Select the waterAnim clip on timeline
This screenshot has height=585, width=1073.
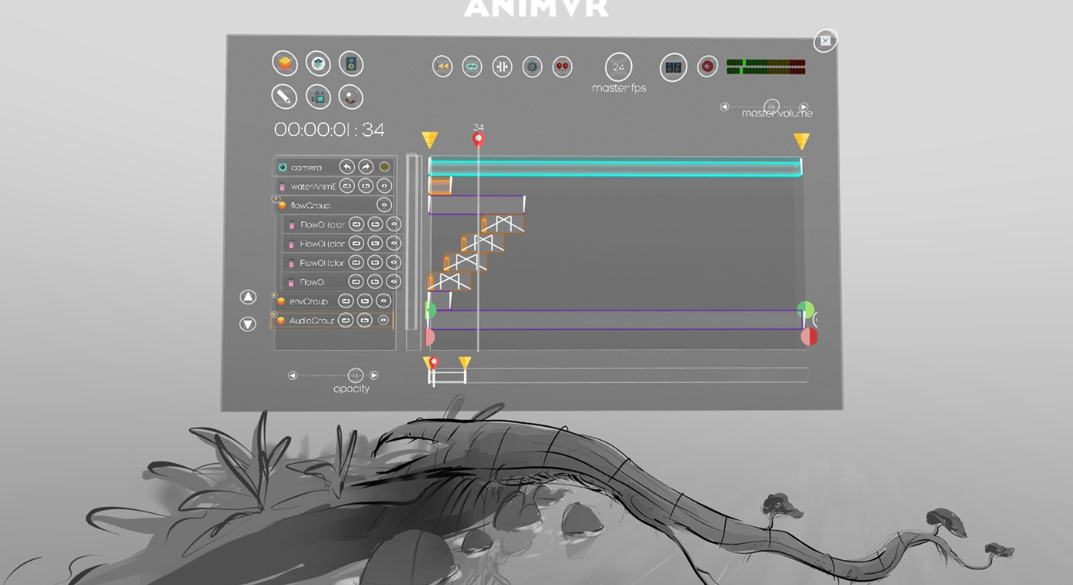pyautogui.click(x=440, y=185)
